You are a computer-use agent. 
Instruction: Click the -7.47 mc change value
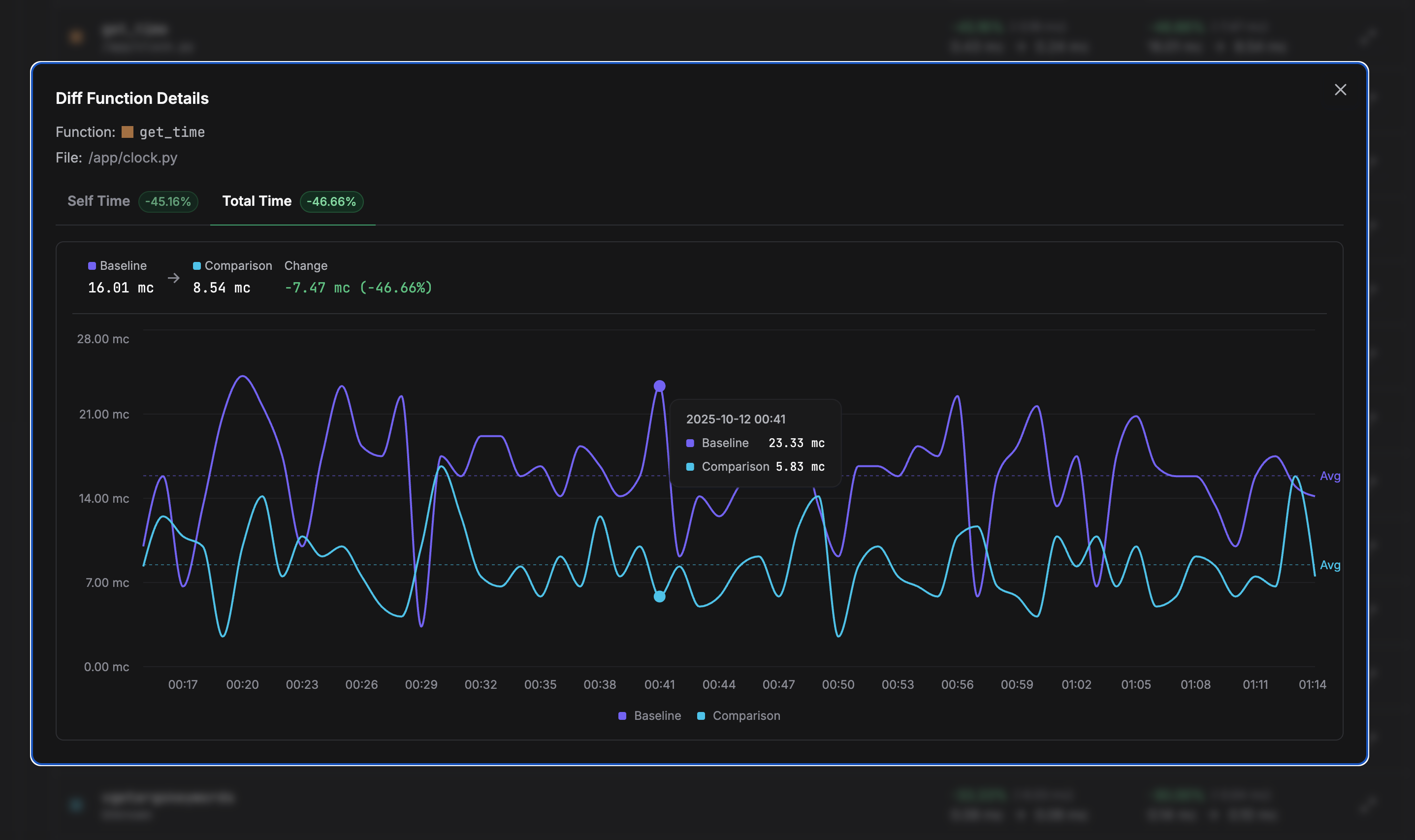(317, 288)
